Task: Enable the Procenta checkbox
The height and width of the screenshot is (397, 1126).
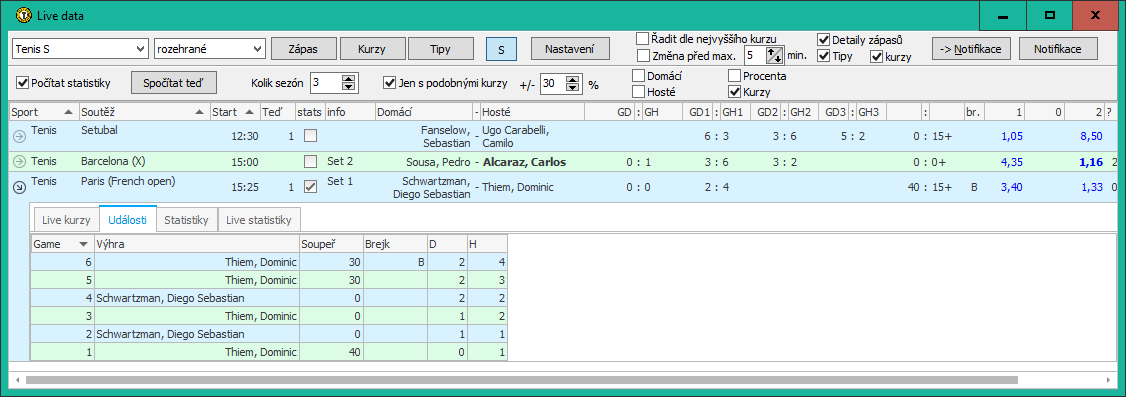Action: pos(734,75)
